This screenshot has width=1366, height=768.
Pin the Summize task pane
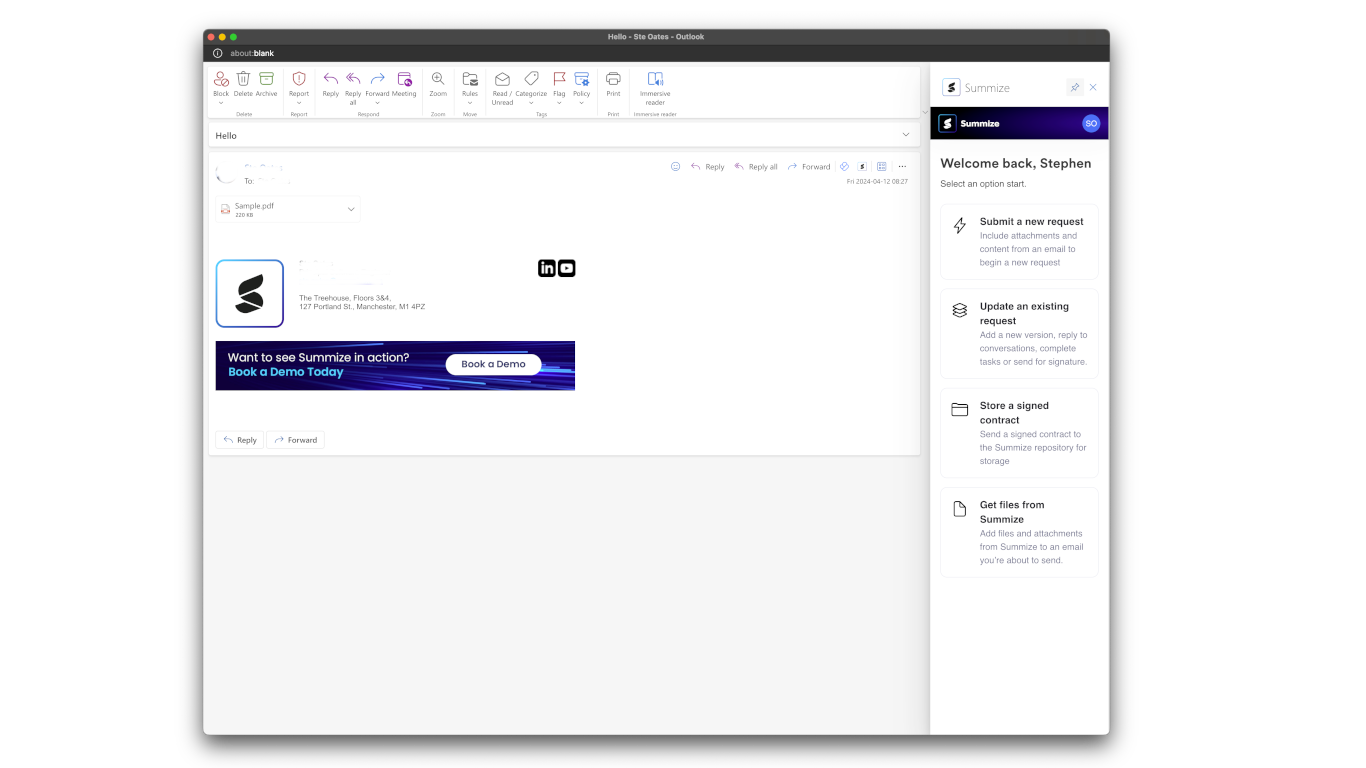pyautogui.click(x=1075, y=88)
